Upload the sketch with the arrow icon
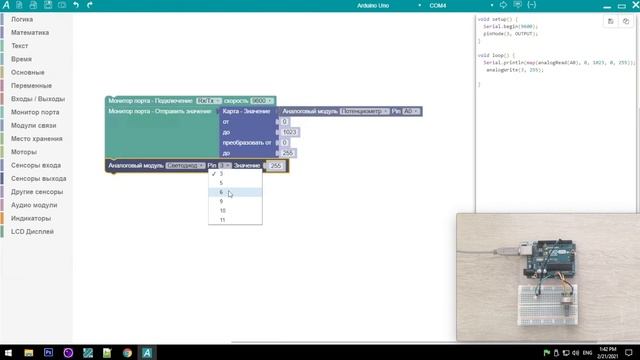This screenshot has width=640, height=360. 503,5
